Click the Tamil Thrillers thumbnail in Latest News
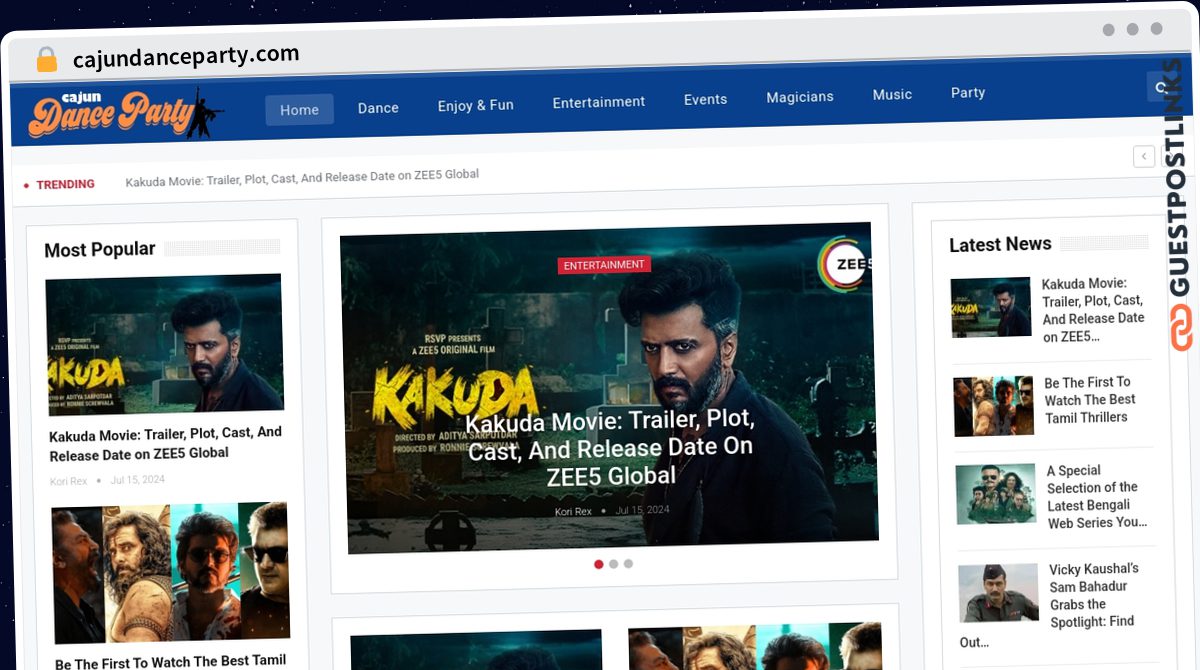Image resolution: width=1200 pixels, height=670 pixels. click(994, 406)
